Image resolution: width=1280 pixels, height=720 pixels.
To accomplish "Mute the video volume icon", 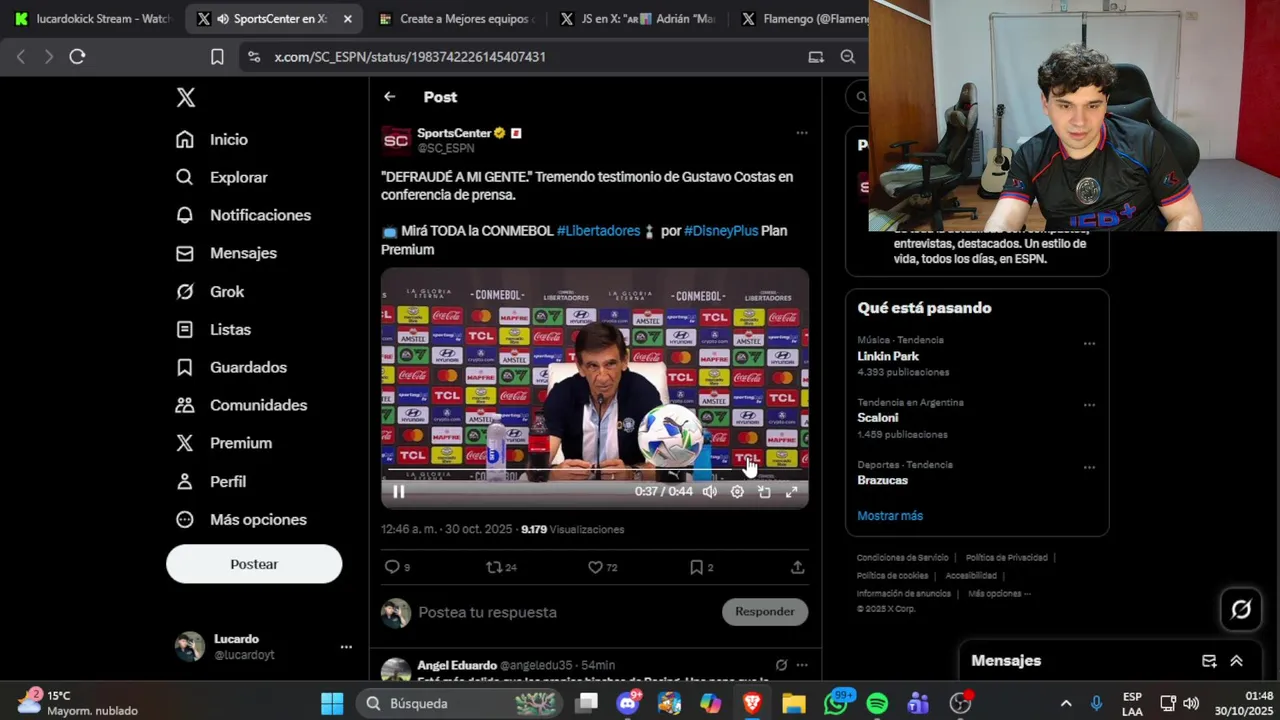I will (709, 491).
